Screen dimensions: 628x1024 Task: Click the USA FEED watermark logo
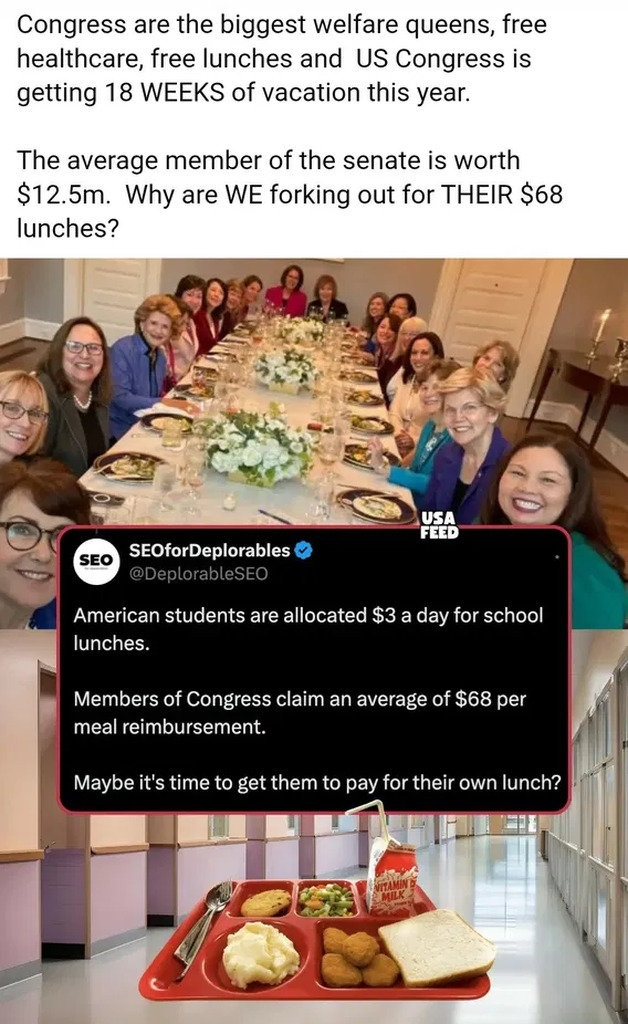[x=439, y=525]
